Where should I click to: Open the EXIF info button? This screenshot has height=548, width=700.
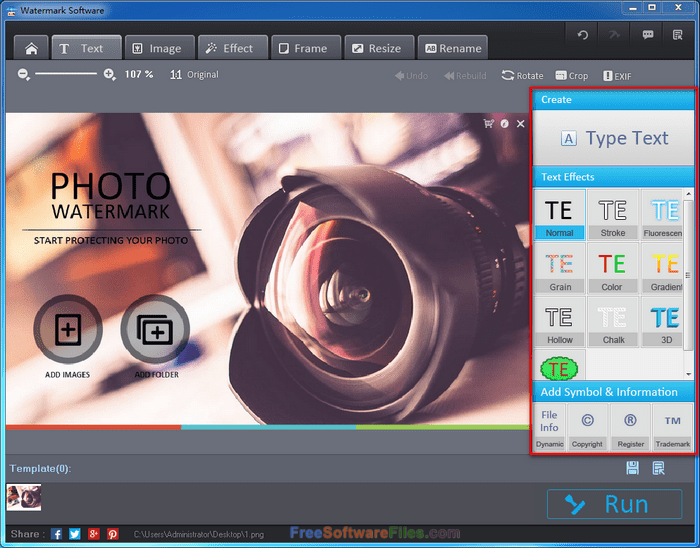(x=617, y=76)
